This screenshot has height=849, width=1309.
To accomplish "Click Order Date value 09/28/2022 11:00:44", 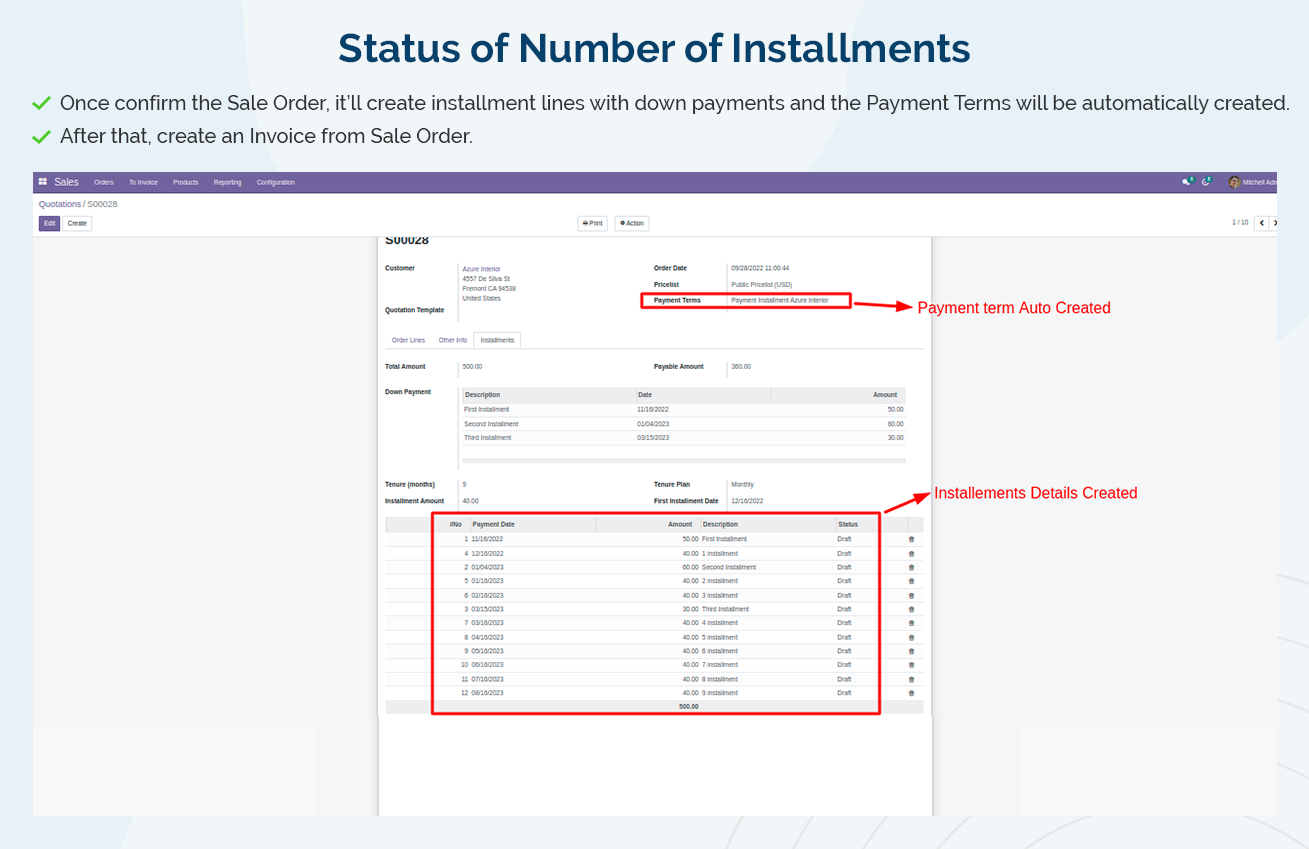I will 760,268.
